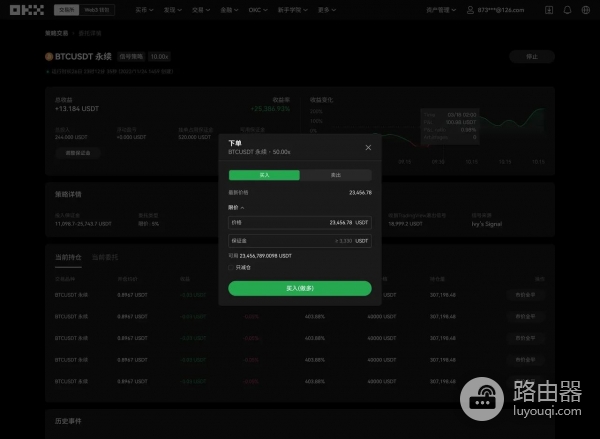The image size is (600, 439).
Task: Open the language globe icon
Action: click(x=586, y=10)
